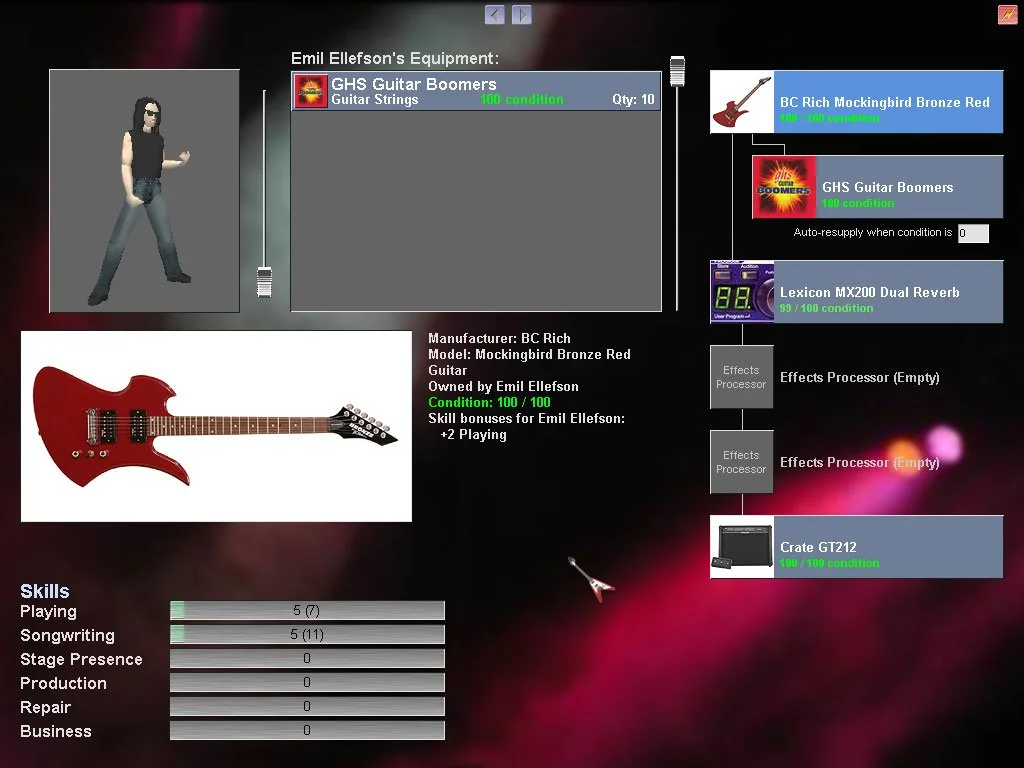
Task: Click the Playing skill bar
Action: [x=307, y=611]
